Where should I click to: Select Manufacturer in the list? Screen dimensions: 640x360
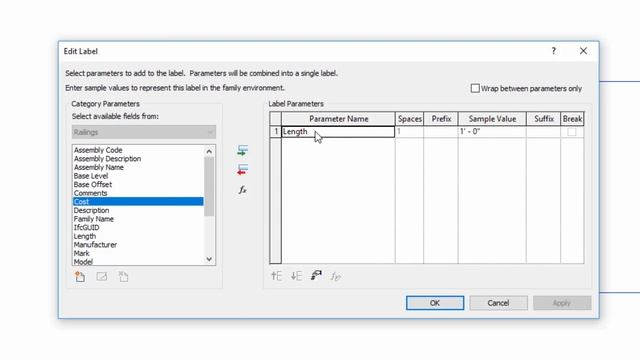95,245
